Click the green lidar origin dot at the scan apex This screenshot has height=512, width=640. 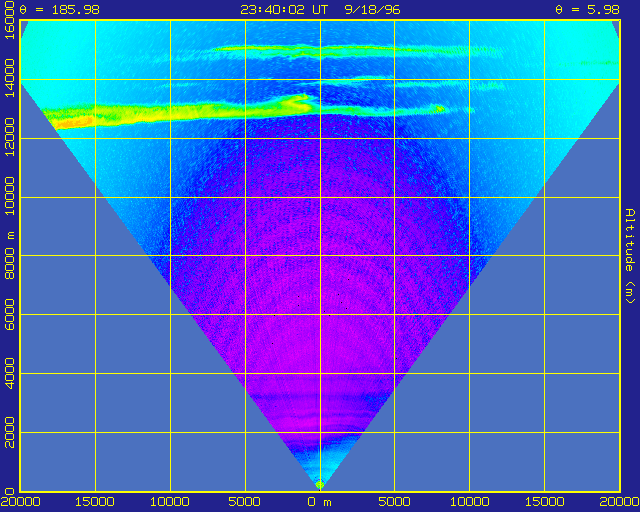pyautogui.click(x=320, y=485)
